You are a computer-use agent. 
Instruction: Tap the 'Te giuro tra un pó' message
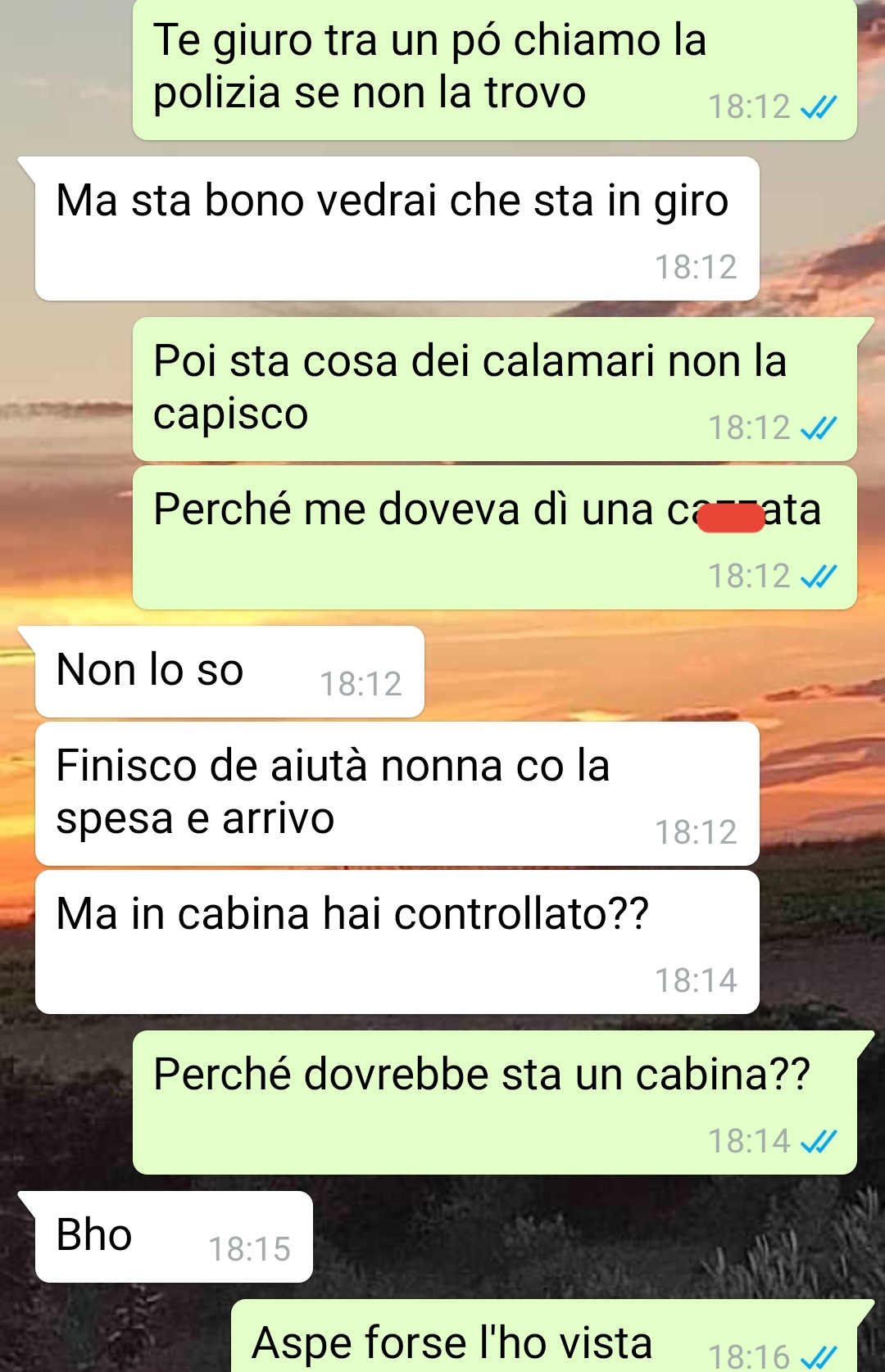click(495, 69)
